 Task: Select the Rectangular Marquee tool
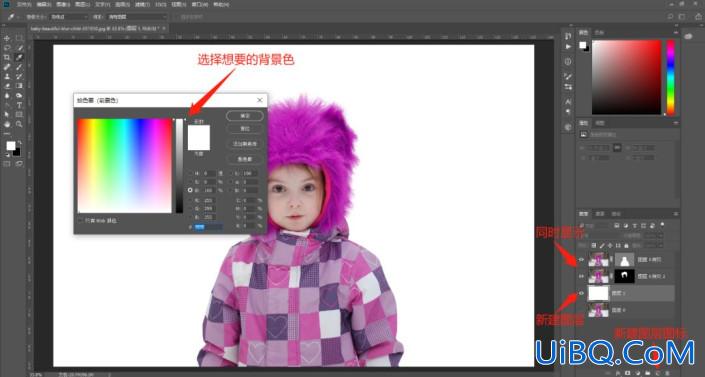[x=19, y=38]
